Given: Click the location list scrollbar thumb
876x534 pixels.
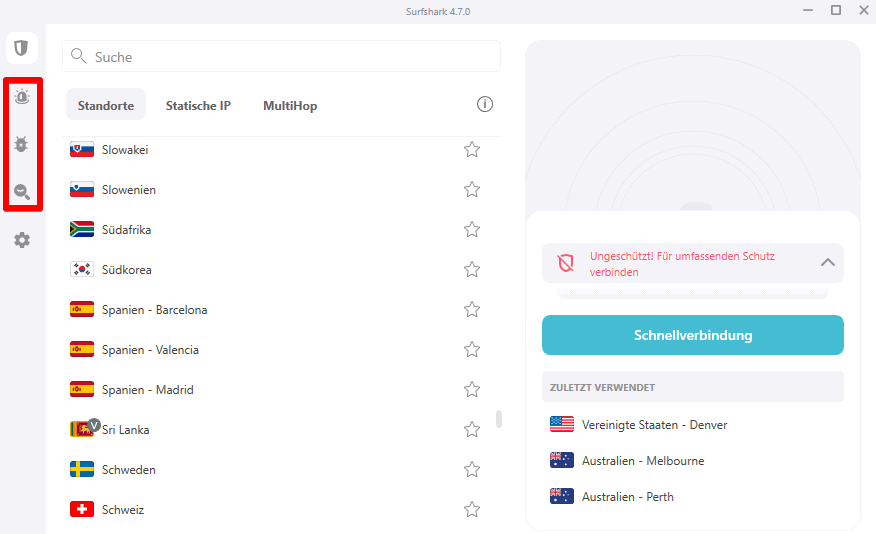Looking at the screenshot, I should [x=499, y=419].
